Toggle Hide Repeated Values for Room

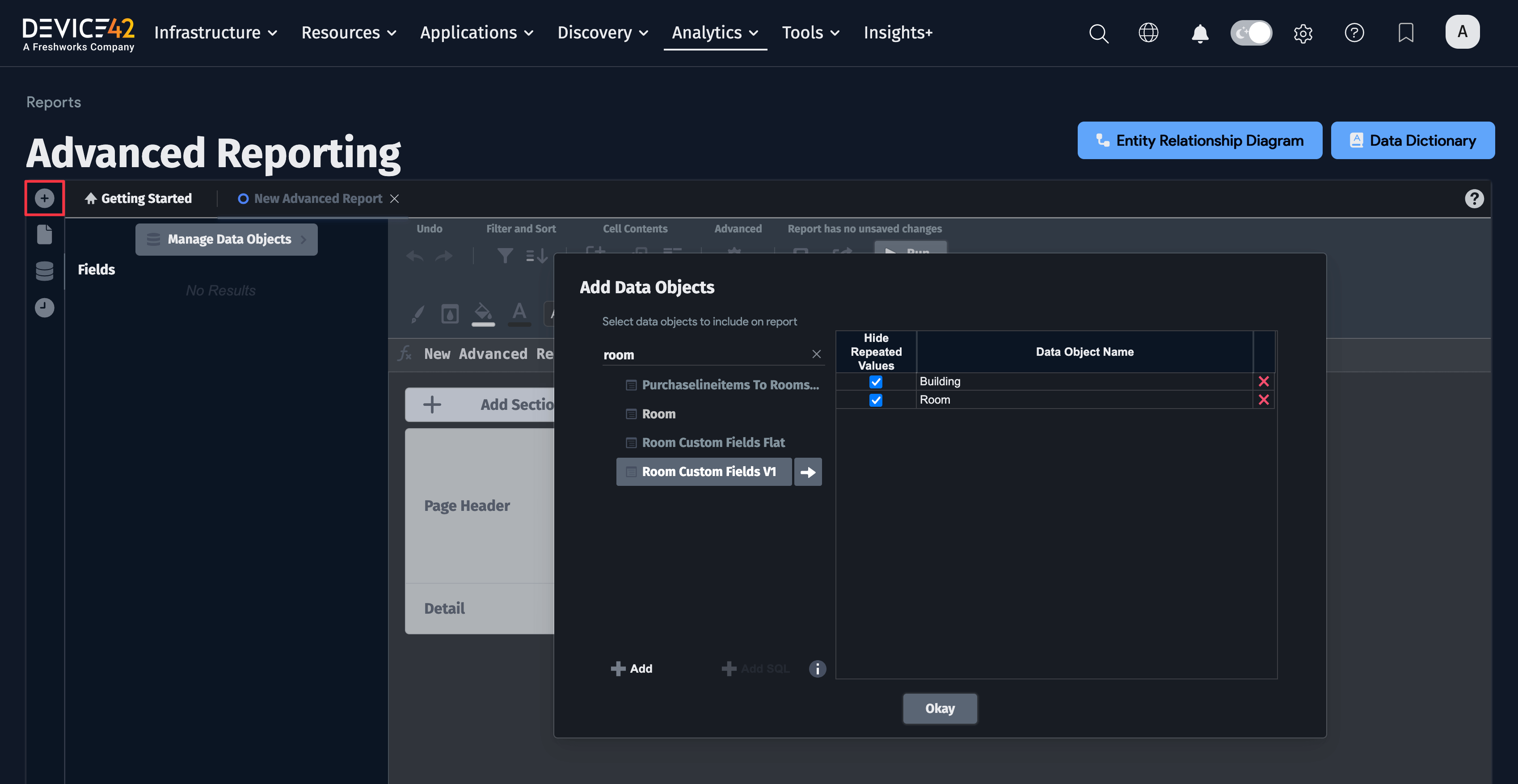coord(876,400)
